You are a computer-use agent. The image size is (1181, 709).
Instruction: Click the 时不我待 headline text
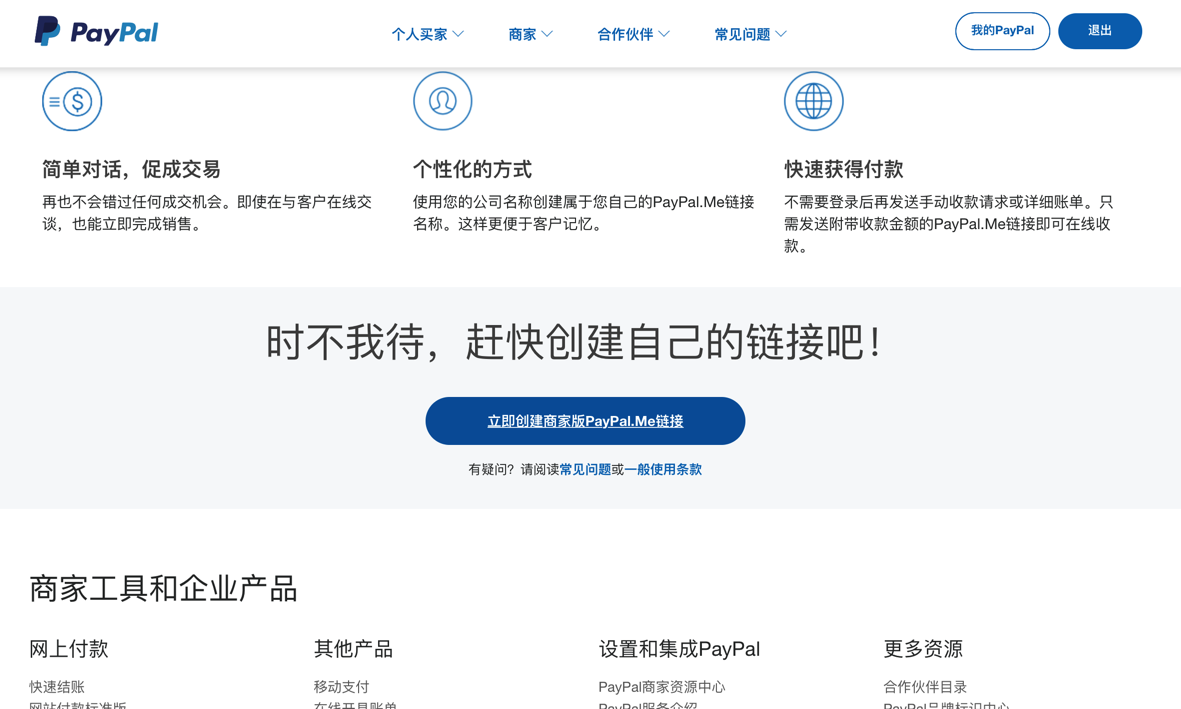[x=575, y=342]
